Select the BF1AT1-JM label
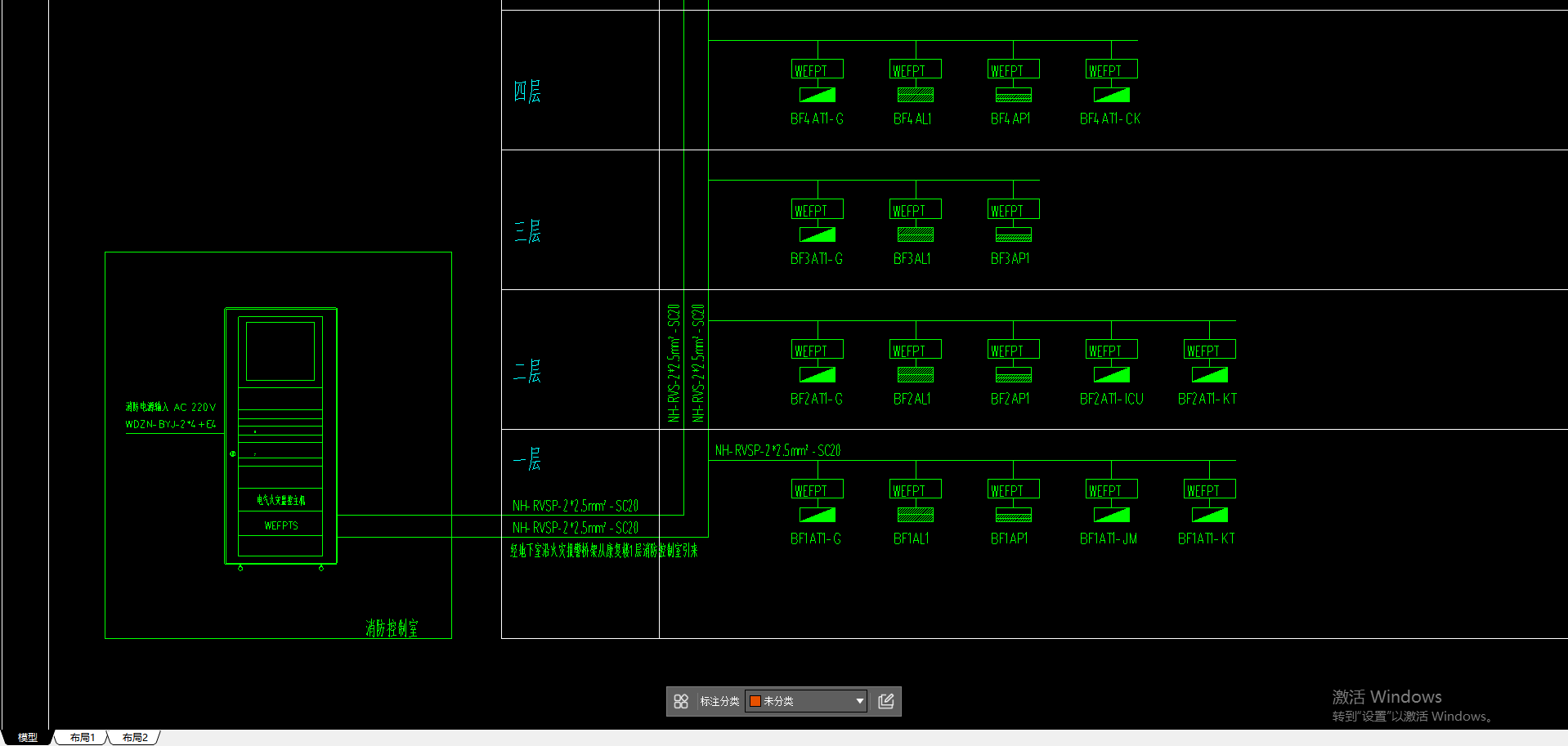Image resolution: width=1568 pixels, height=746 pixels. [1109, 538]
